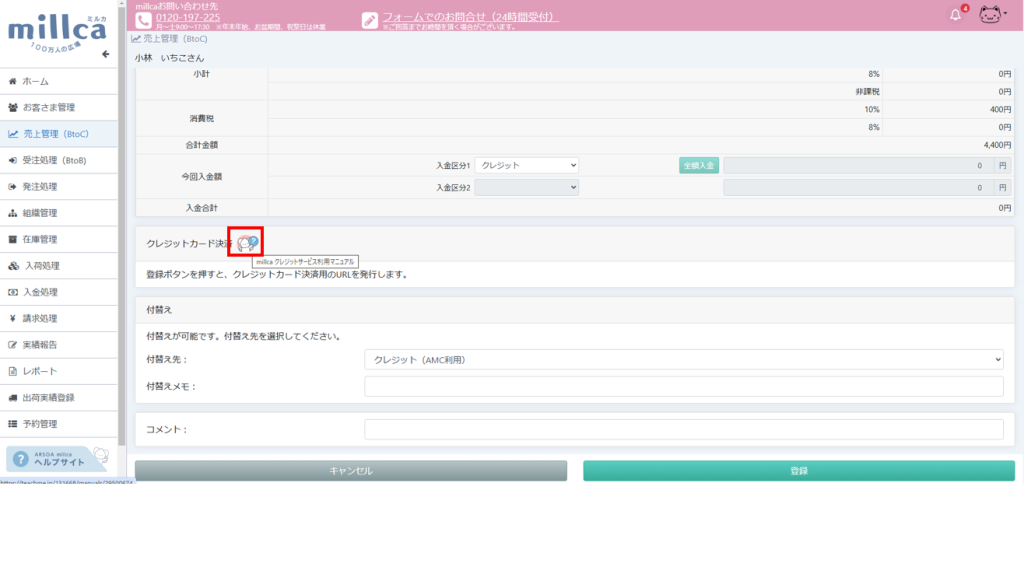The height and width of the screenshot is (574, 1024).
Task: Click the pencil form inquiry icon
Action: 370,20
